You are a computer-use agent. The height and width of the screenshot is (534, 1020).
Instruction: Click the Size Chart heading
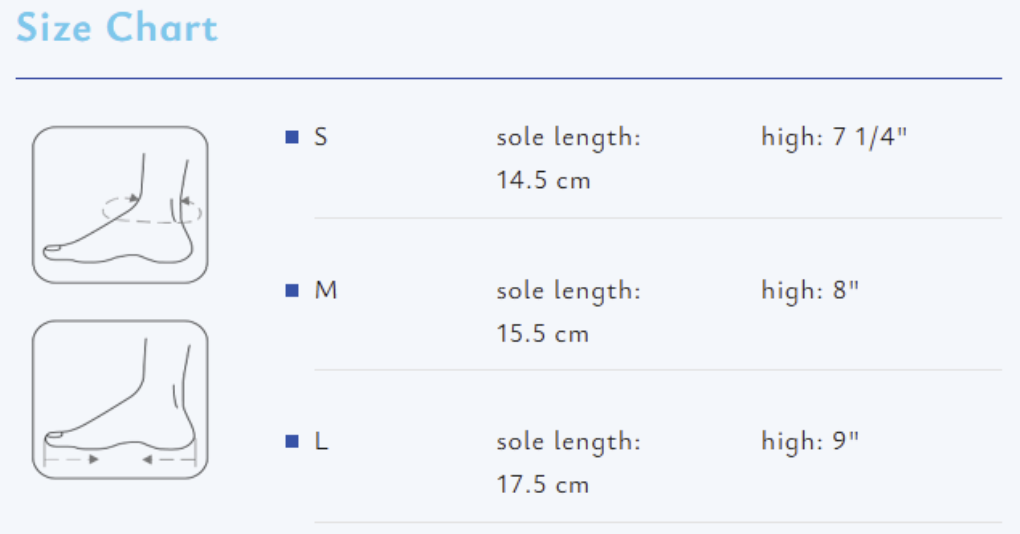pos(117,27)
